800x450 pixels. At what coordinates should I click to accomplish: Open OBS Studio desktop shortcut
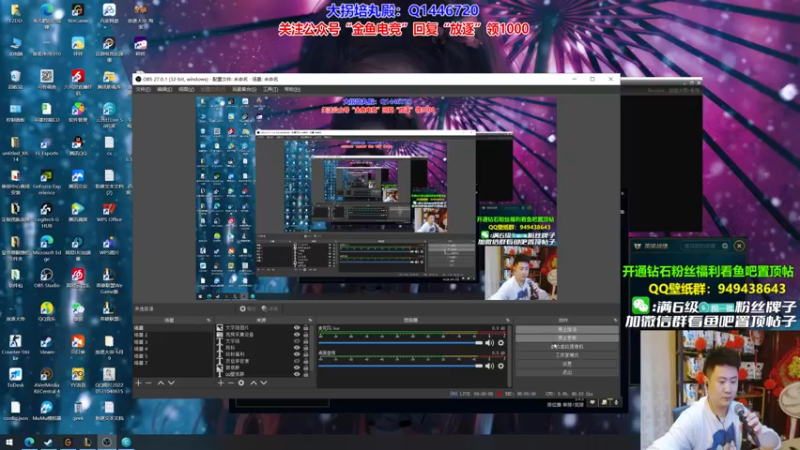(x=46, y=278)
